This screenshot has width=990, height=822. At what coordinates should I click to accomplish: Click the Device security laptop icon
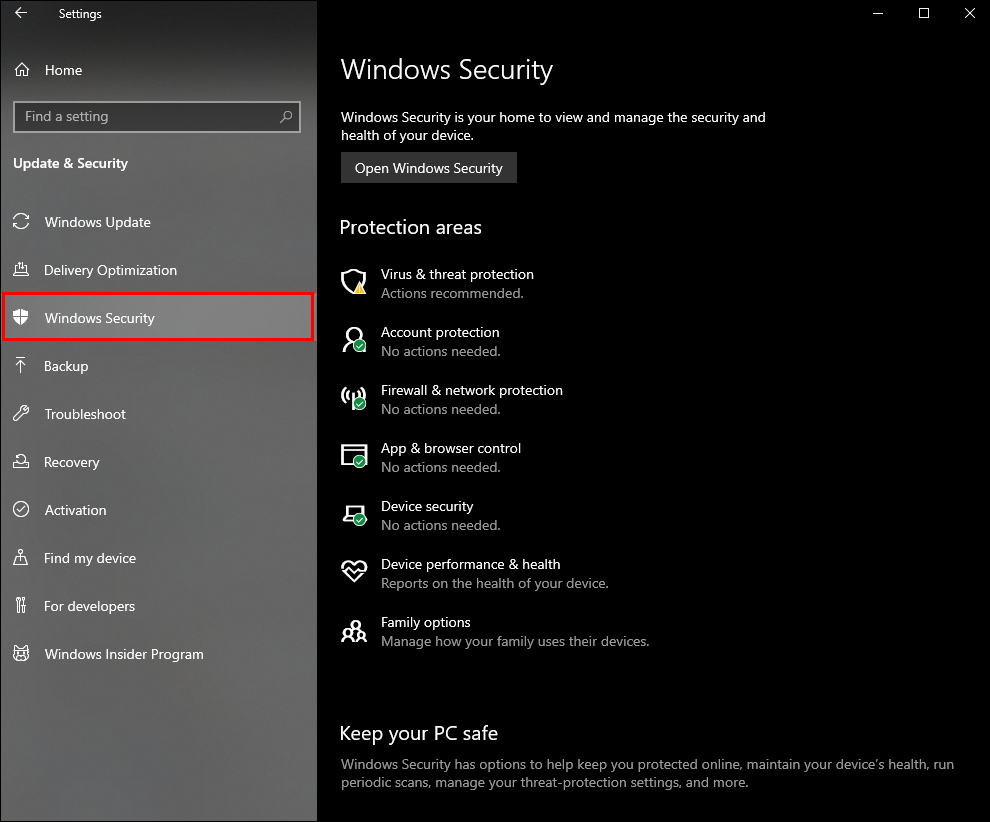(354, 514)
